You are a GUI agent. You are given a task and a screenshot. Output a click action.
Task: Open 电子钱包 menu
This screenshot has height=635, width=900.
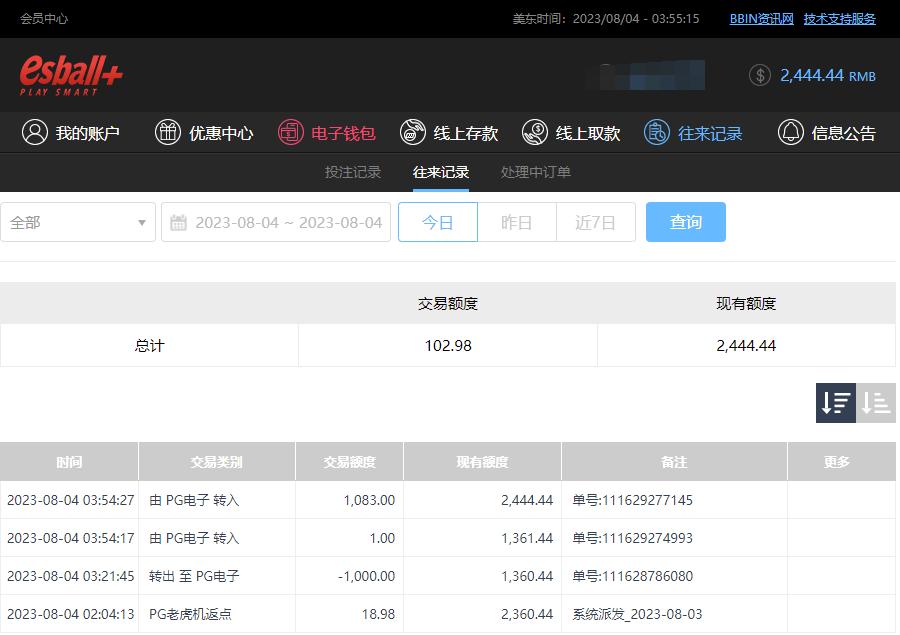327,133
